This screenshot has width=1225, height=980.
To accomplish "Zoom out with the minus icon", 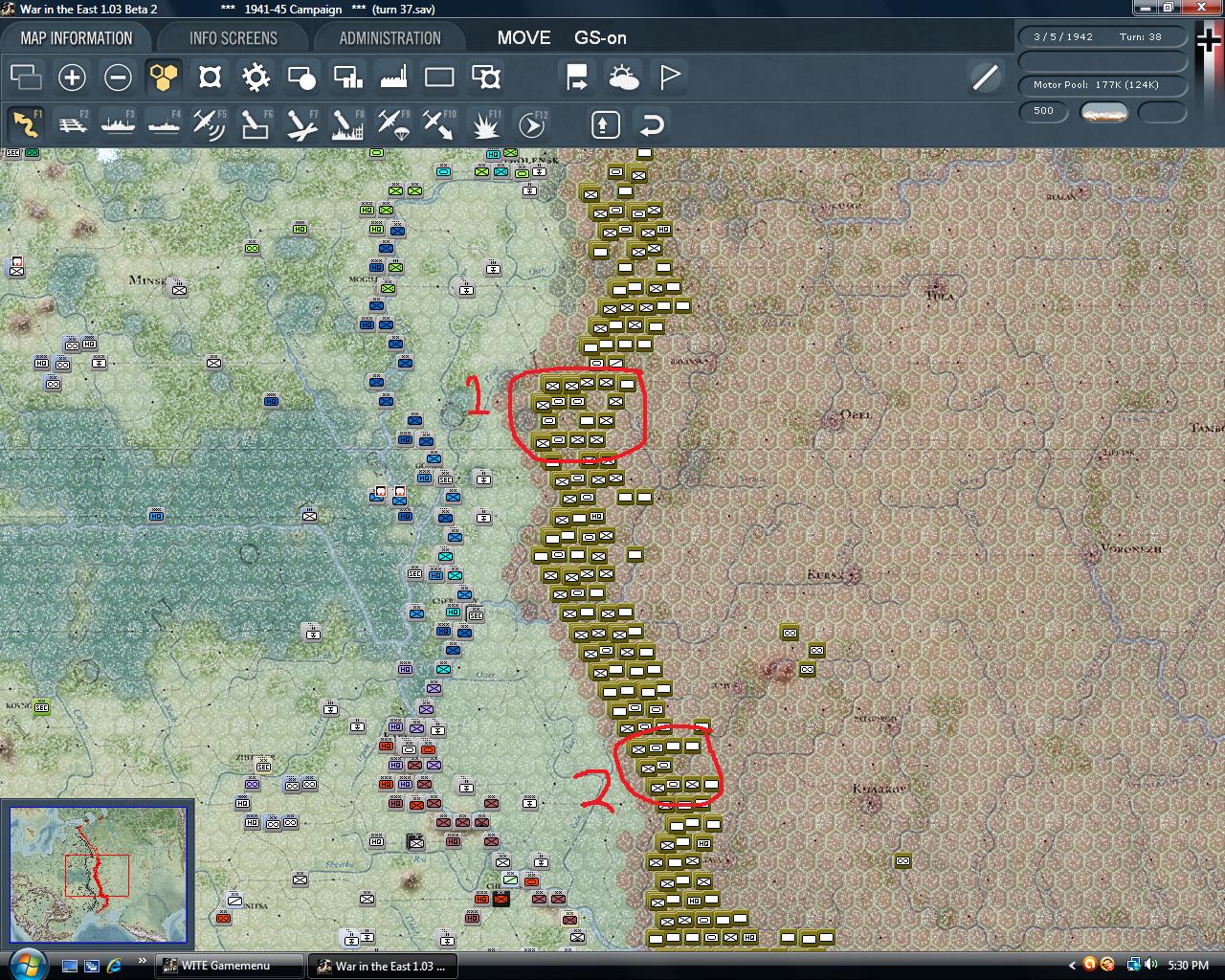I will point(118,77).
